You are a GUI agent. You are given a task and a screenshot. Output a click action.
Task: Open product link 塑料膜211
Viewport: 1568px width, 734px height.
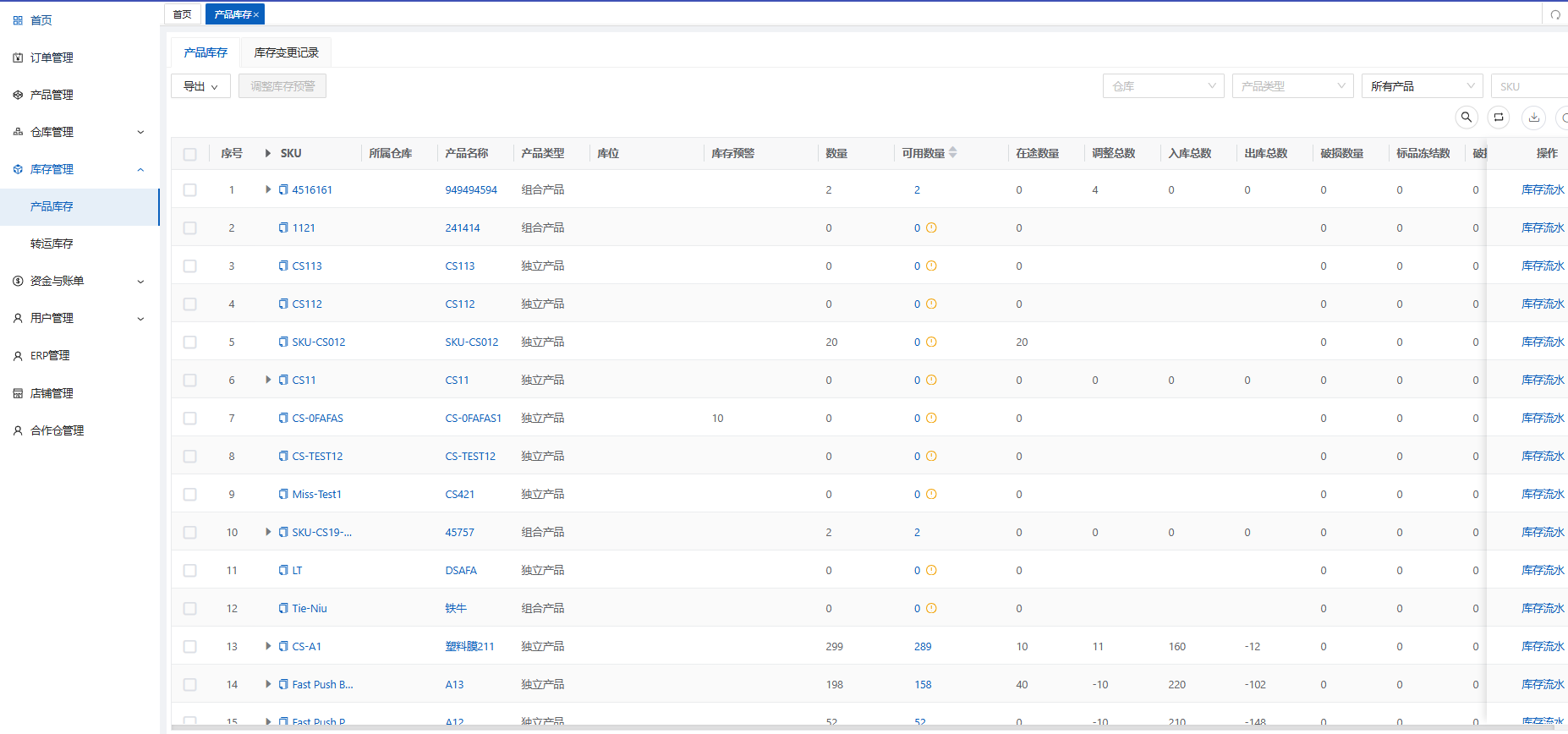click(469, 646)
